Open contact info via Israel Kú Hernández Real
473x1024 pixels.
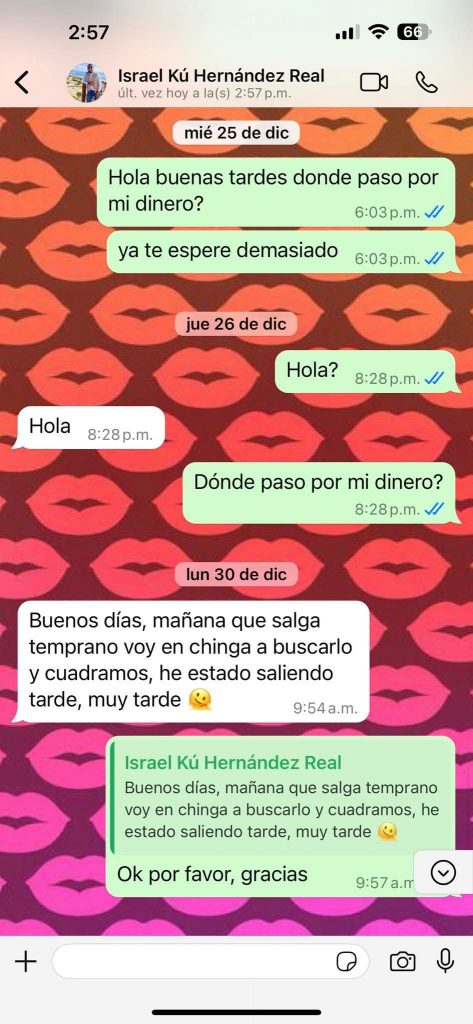point(221,76)
